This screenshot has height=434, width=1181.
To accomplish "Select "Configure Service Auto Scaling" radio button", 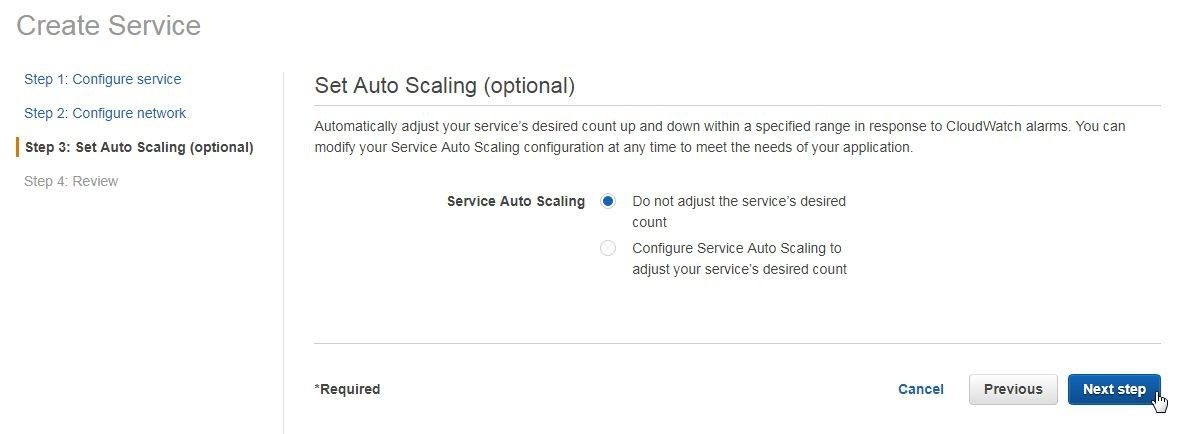I will [608, 248].
